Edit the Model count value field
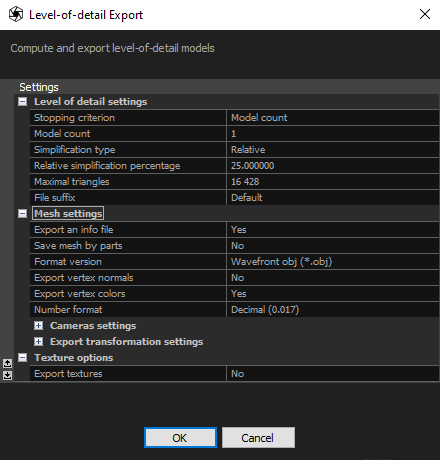 pos(333,134)
